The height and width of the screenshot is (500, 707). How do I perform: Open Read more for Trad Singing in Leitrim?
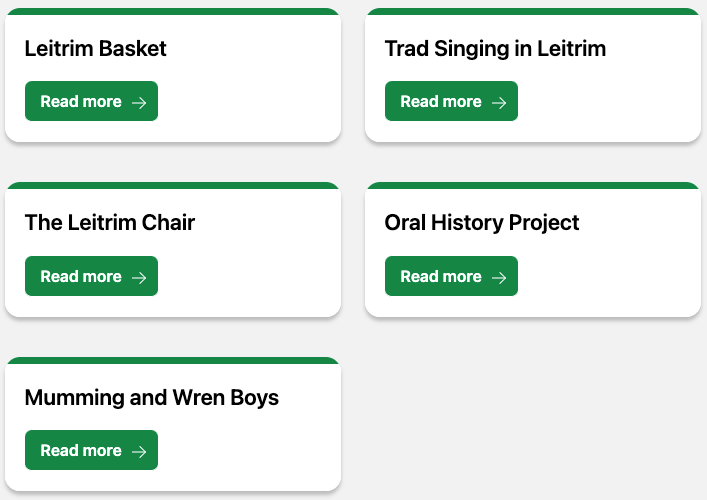pyautogui.click(x=451, y=101)
